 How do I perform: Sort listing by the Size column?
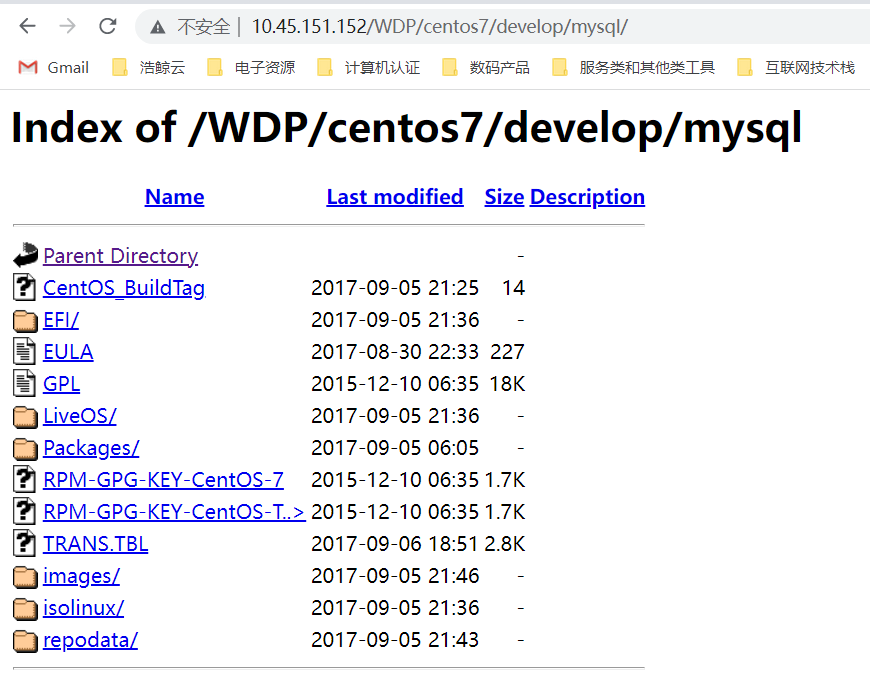(x=504, y=197)
